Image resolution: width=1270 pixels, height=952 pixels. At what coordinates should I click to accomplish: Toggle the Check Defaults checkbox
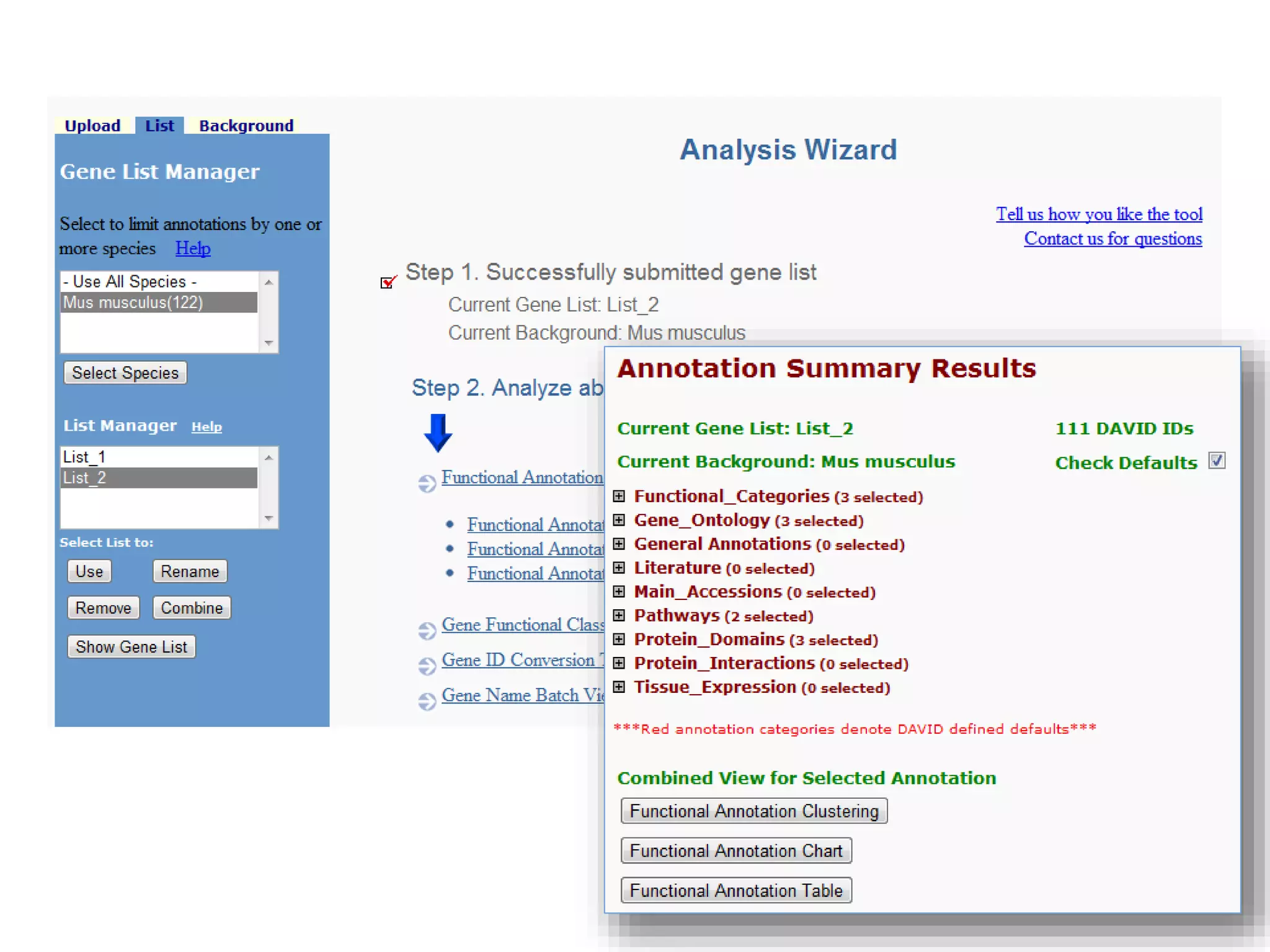point(1216,461)
